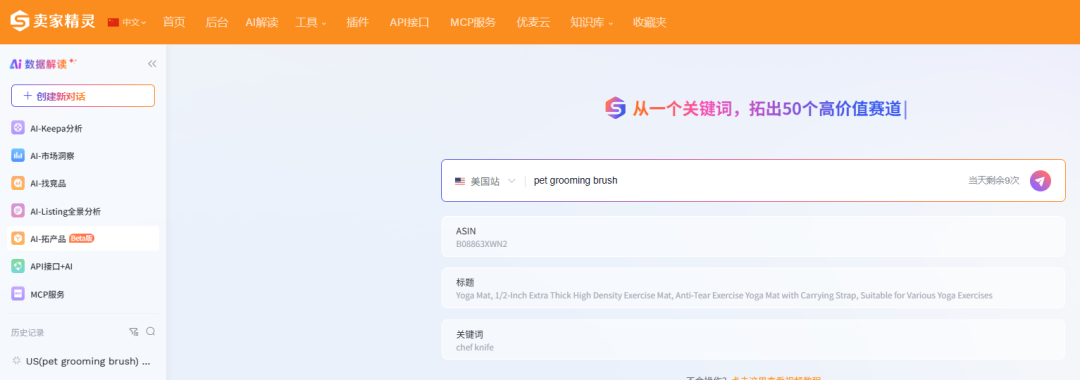The image size is (1080, 380).
Task: Open 后台 in the top navigation
Action: pos(216,22)
